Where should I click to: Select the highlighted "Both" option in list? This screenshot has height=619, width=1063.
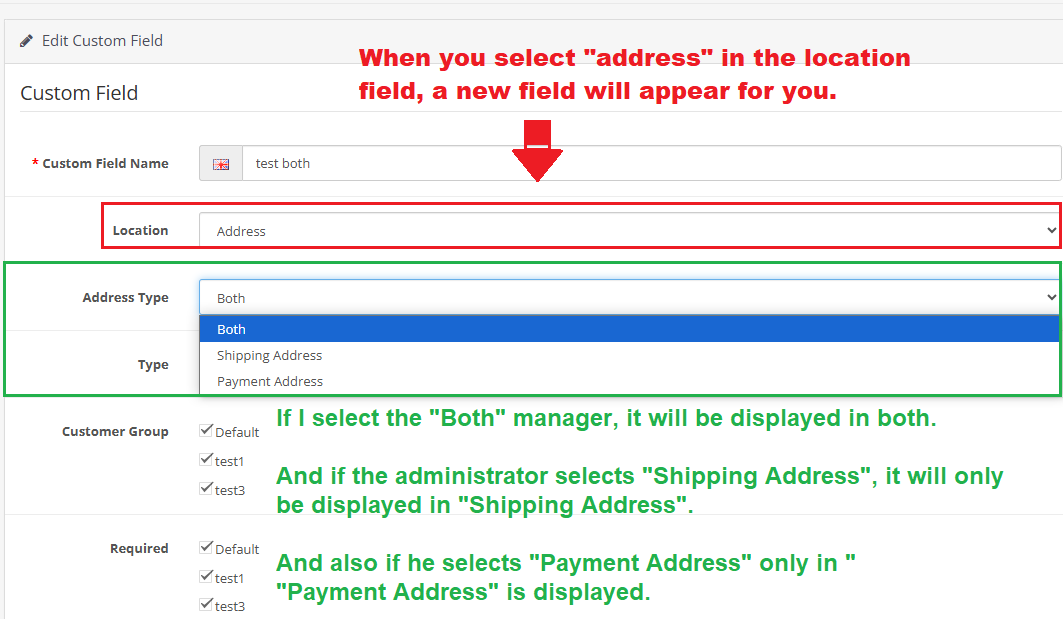(x=231, y=329)
